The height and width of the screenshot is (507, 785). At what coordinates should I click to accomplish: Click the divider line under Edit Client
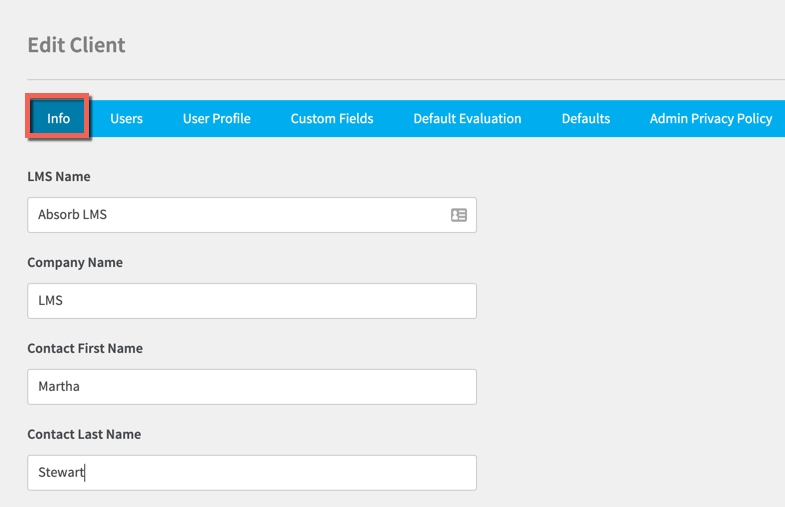(406, 79)
